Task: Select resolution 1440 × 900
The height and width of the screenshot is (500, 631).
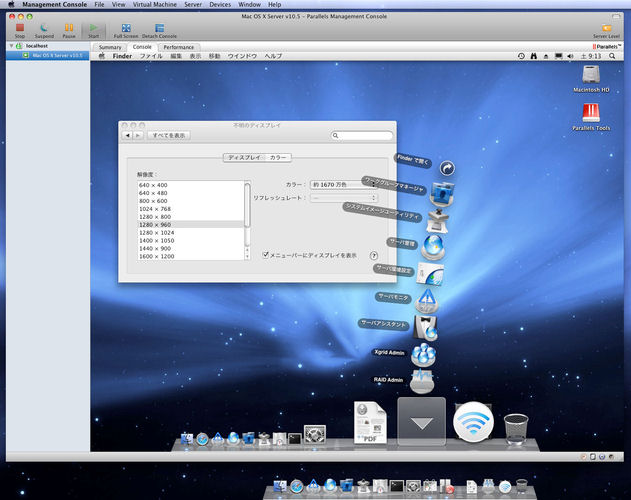Action: tap(190, 248)
